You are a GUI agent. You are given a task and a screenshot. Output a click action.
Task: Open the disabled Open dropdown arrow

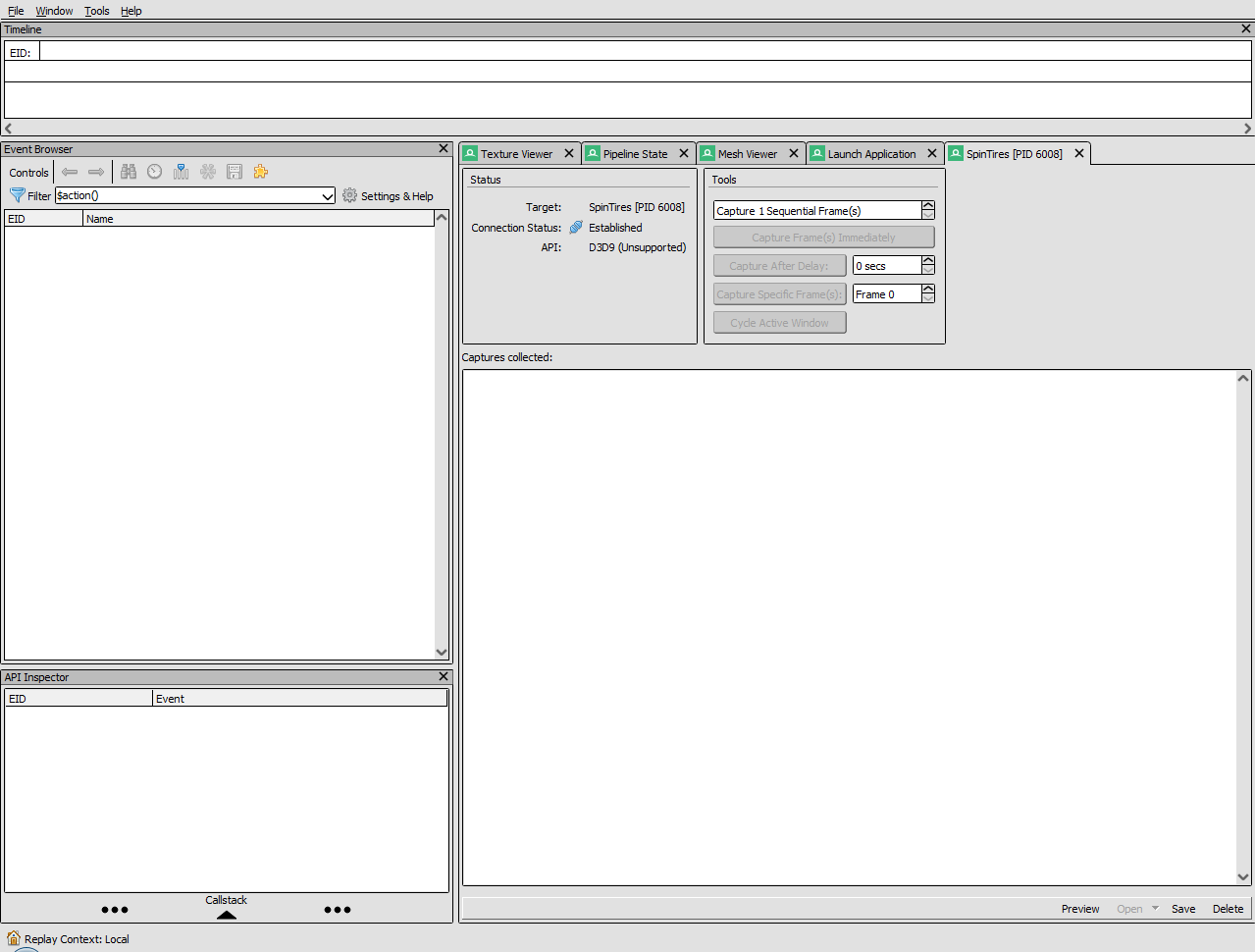coord(1155,909)
